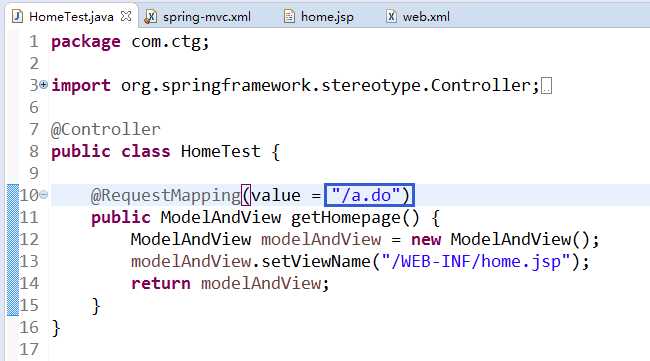
Task: Click line number 7 in the gutter
Action: 34,129
